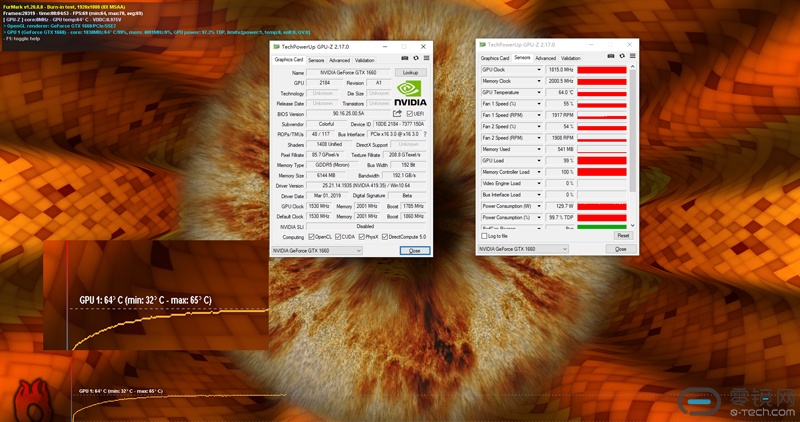Click the Memory Used sensor graph
The width and height of the screenshot is (800, 422).
[602, 150]
